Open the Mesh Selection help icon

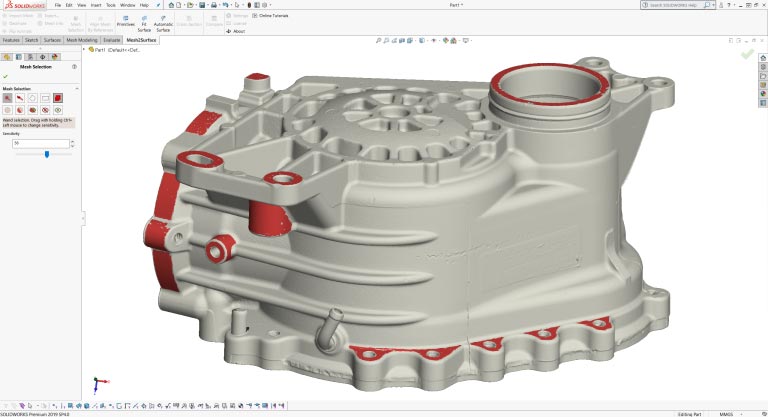tap(74, 66)
